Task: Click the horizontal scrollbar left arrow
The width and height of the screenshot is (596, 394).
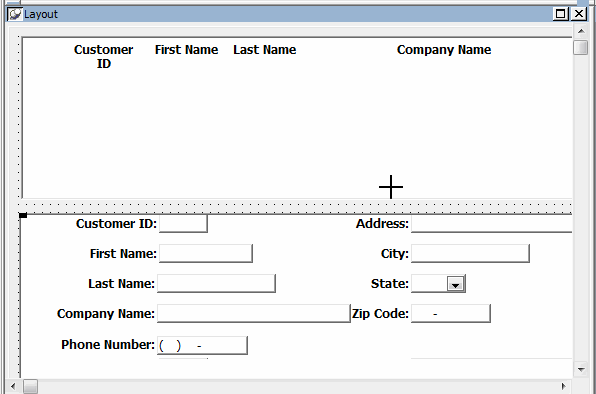Action: click(13, 386)
